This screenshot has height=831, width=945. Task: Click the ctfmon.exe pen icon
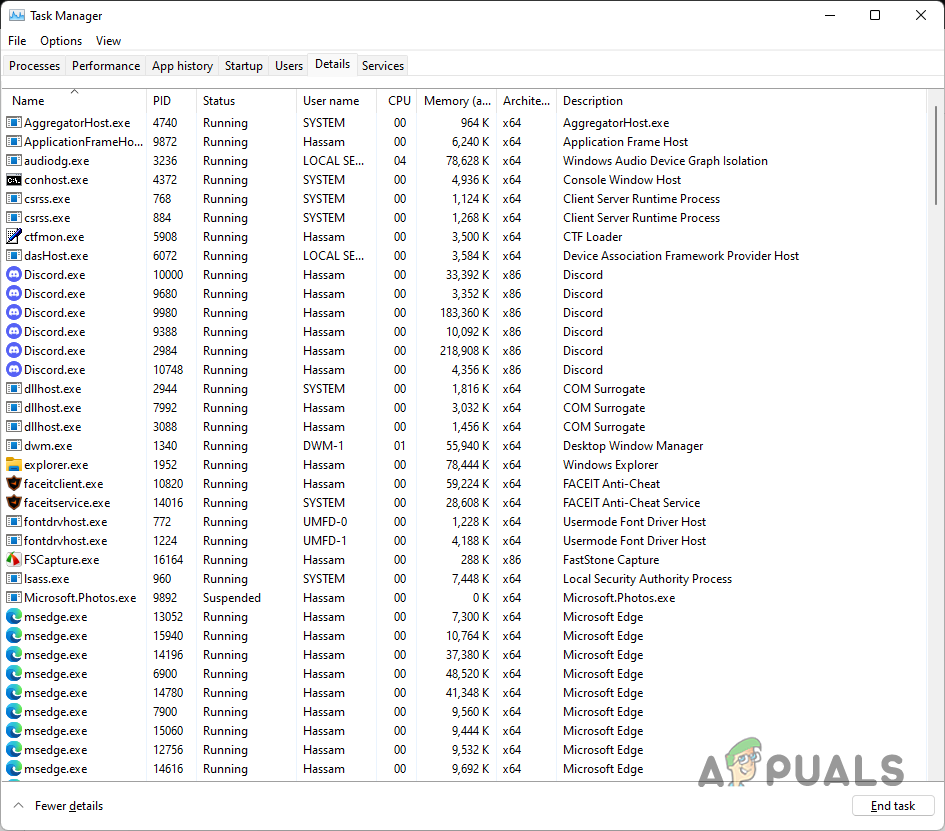pyautogui.click(x=14, y=236)
